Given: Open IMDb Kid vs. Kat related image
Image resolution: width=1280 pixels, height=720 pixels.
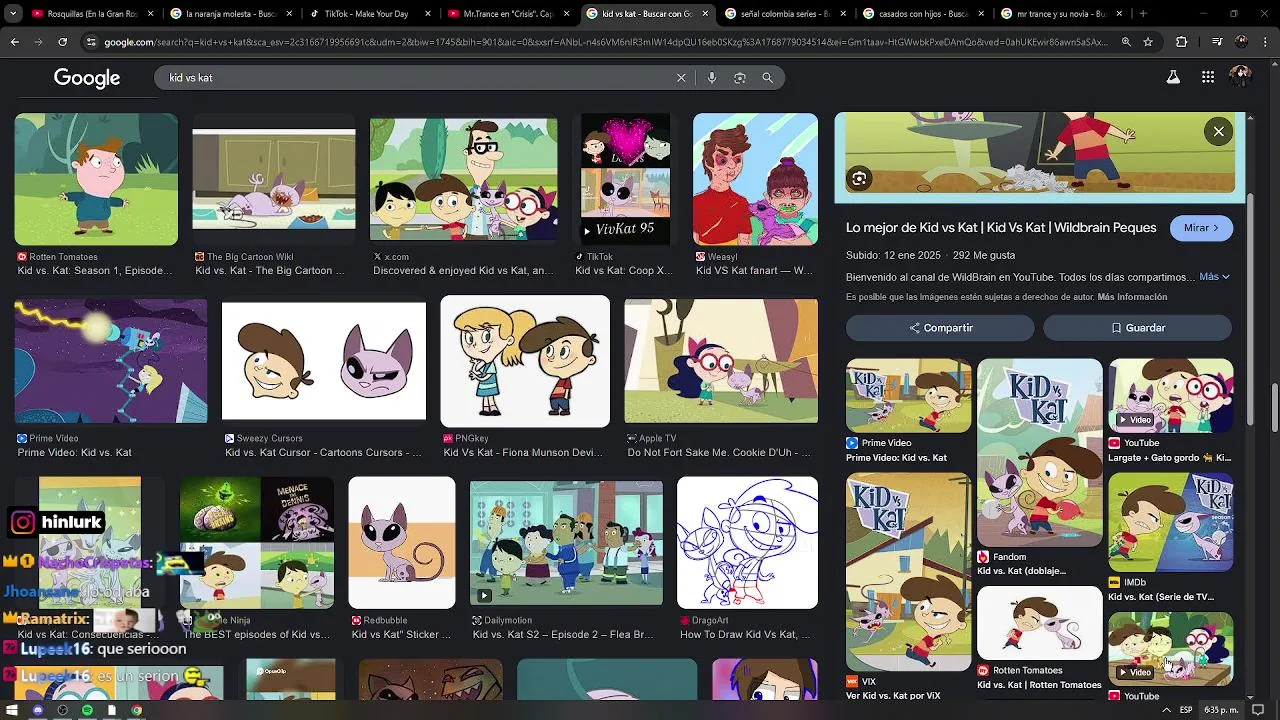Looking at the screenshot, I should click(1171, 522).
